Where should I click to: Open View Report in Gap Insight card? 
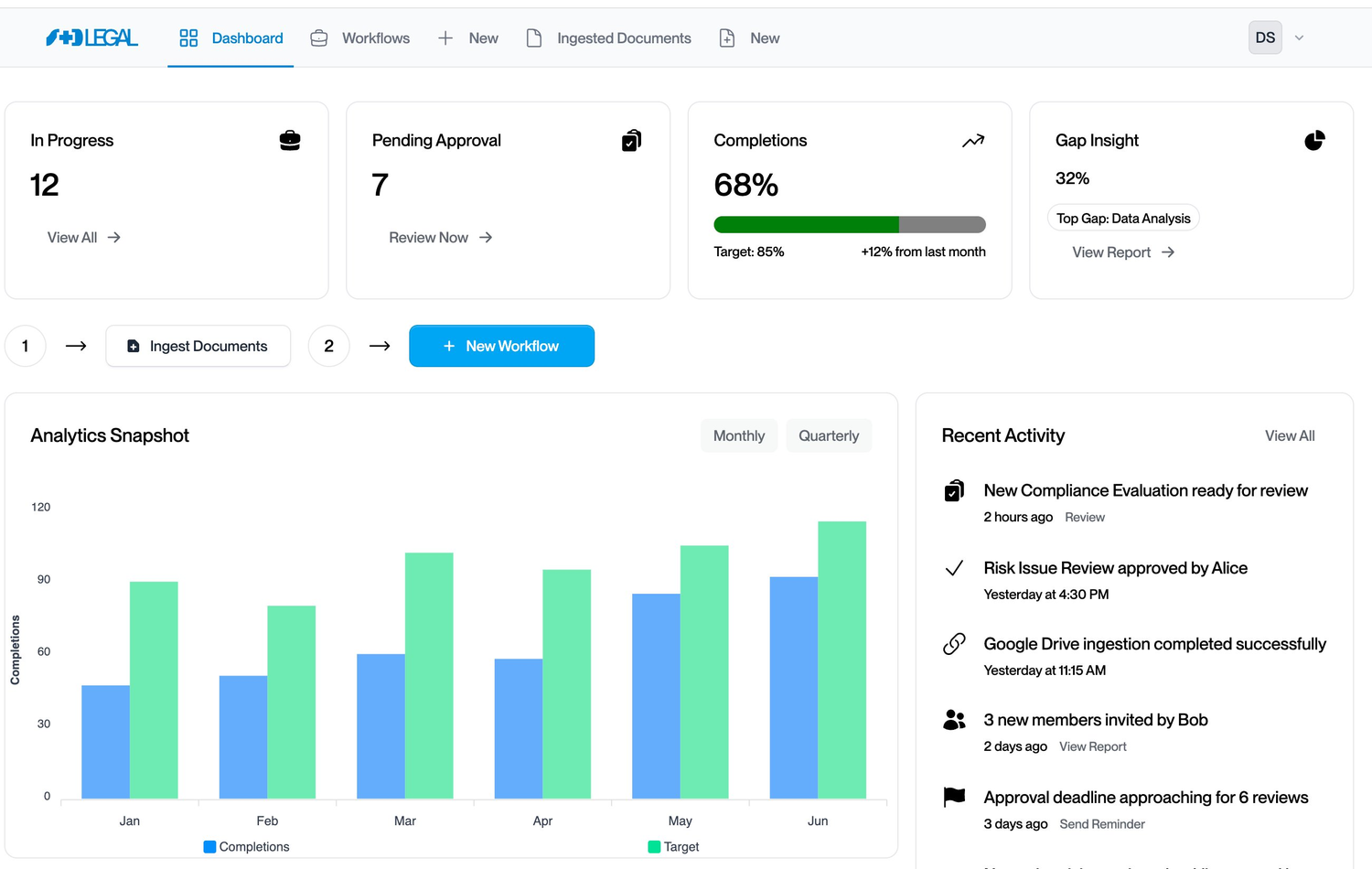coord(1123,252)
